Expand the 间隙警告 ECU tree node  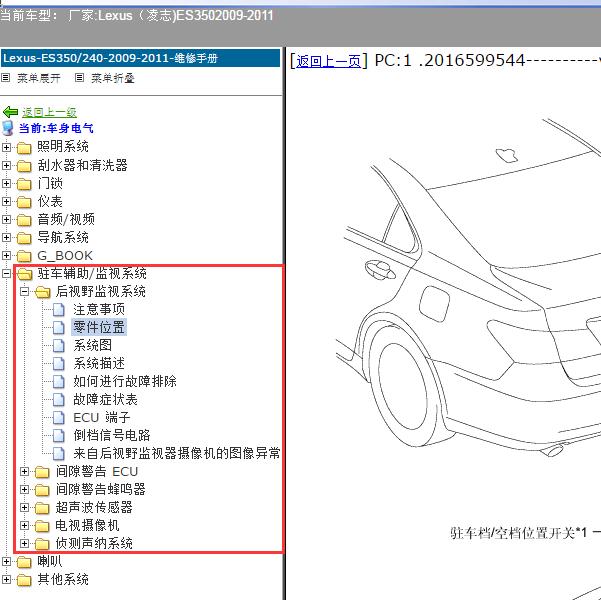click(25, 472)
